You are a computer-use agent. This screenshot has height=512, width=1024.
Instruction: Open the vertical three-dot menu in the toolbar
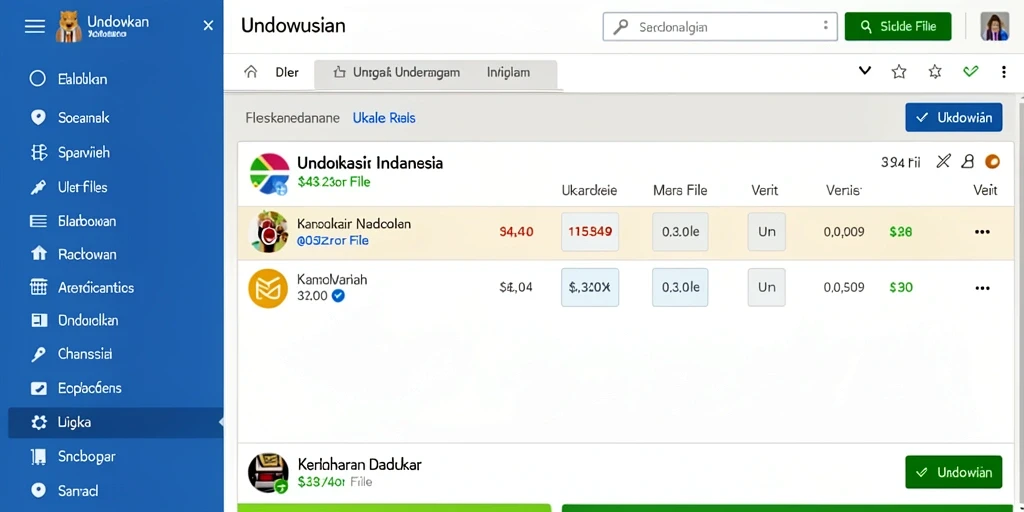coord(1004,72)
